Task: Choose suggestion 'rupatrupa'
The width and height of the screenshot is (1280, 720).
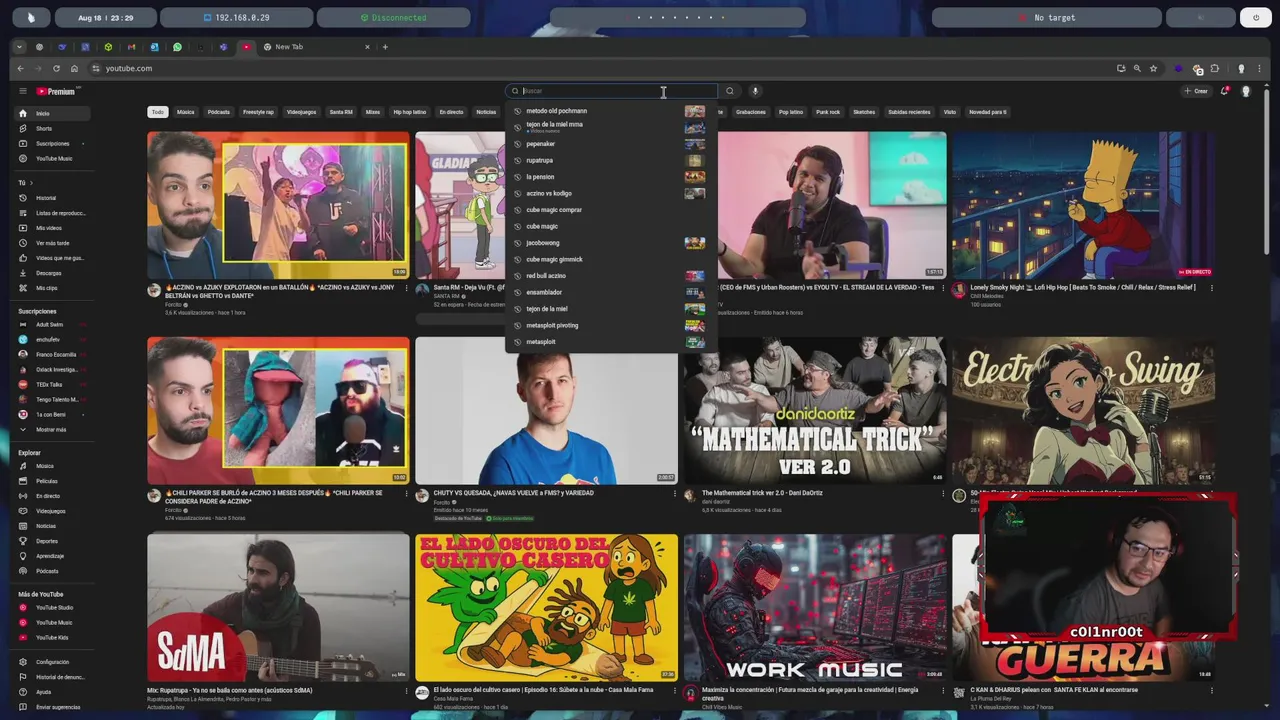Action: coord(611,160)
